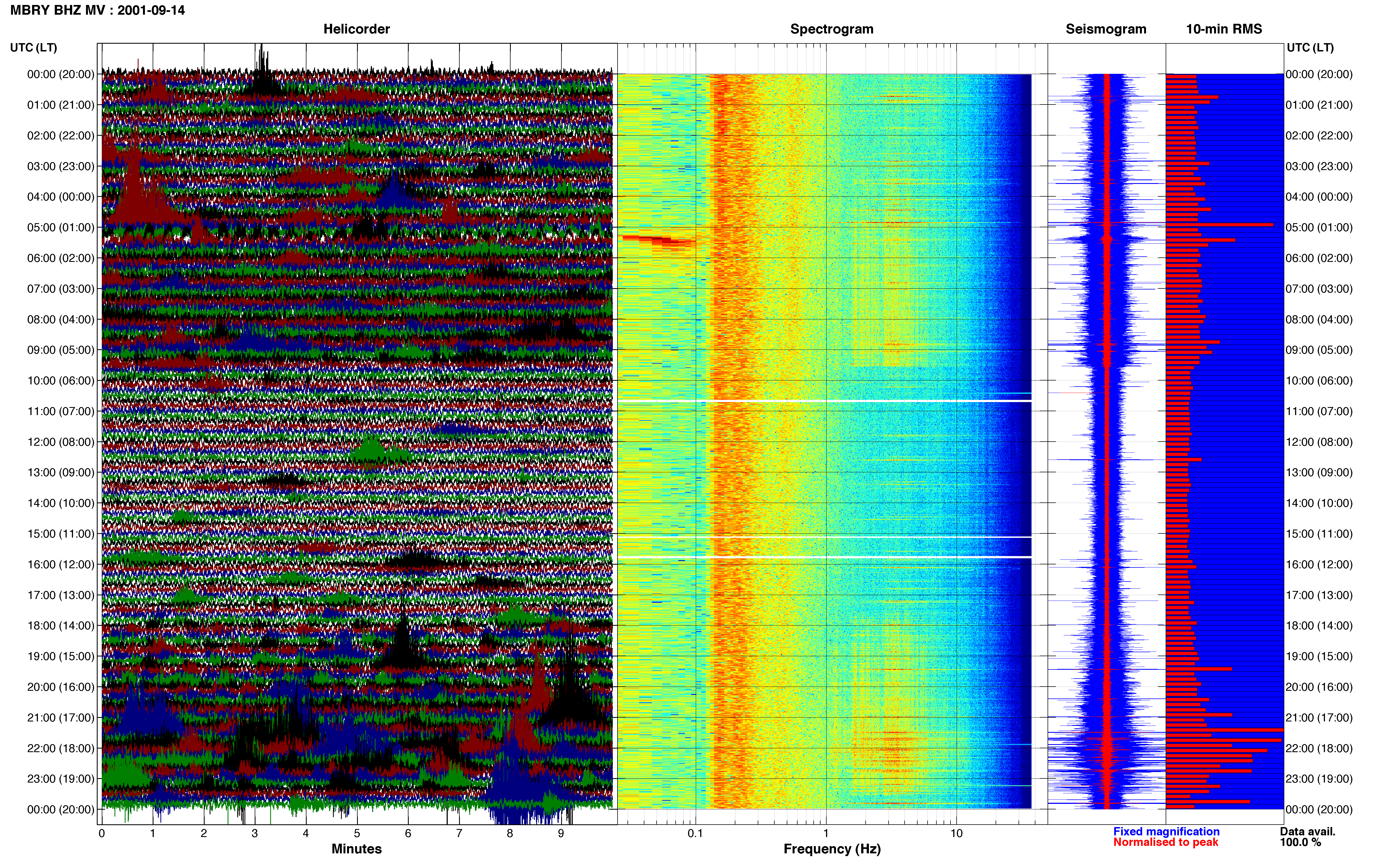Click 17:00 (13:00) label beside RMS panel
The height and width of the screenshot is (868, 1388).
[1319, 595]
